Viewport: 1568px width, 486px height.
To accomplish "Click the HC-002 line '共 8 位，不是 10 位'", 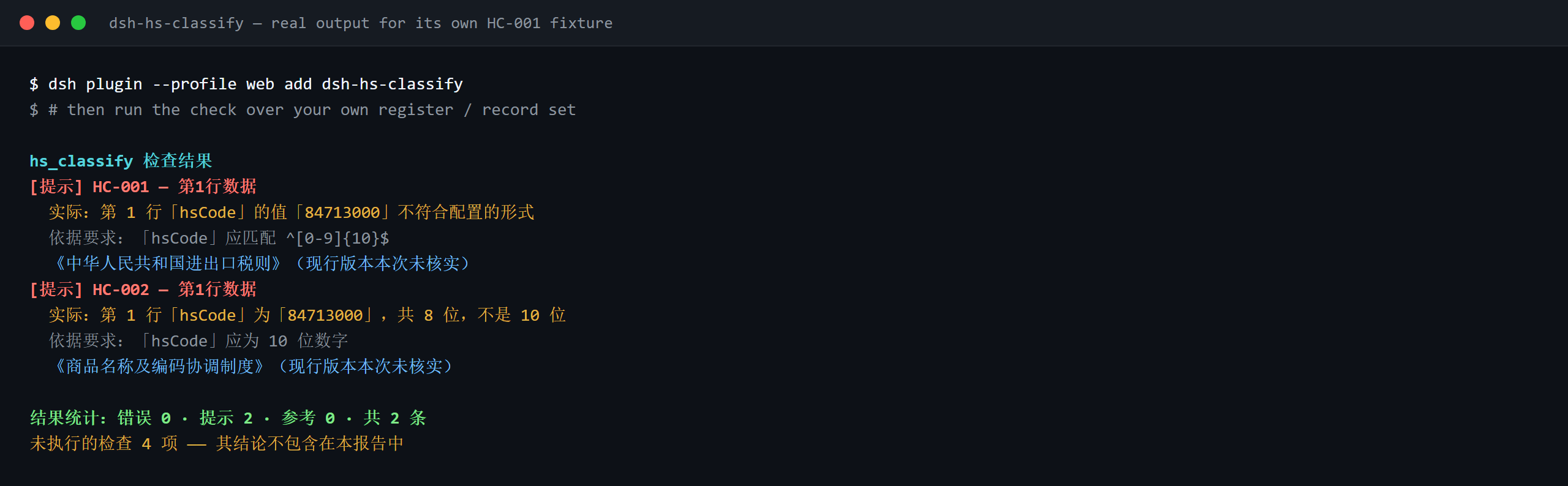I will 481,315.
